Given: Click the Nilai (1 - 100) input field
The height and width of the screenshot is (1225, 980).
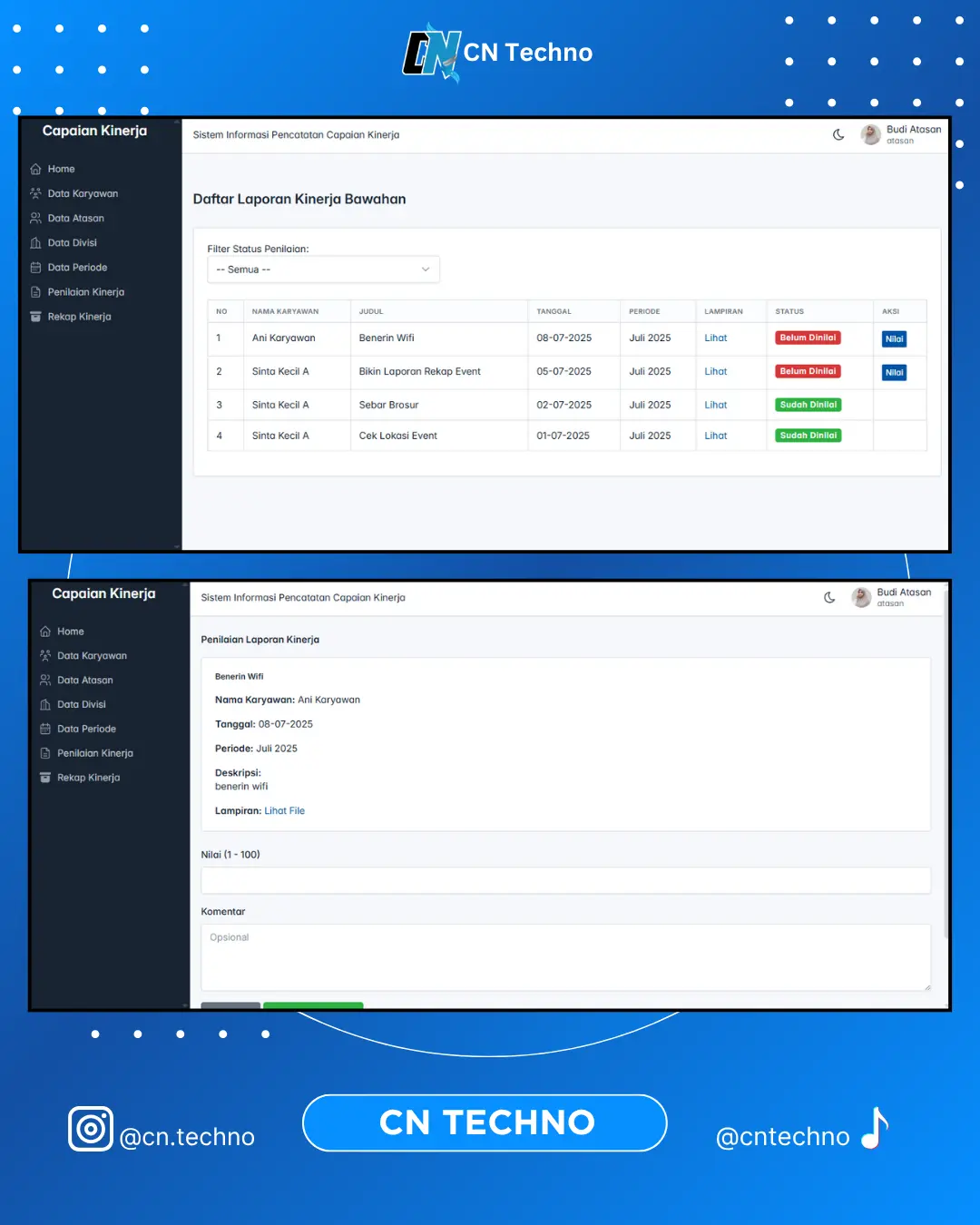Looking at the screenshot, I should [565, 880].
